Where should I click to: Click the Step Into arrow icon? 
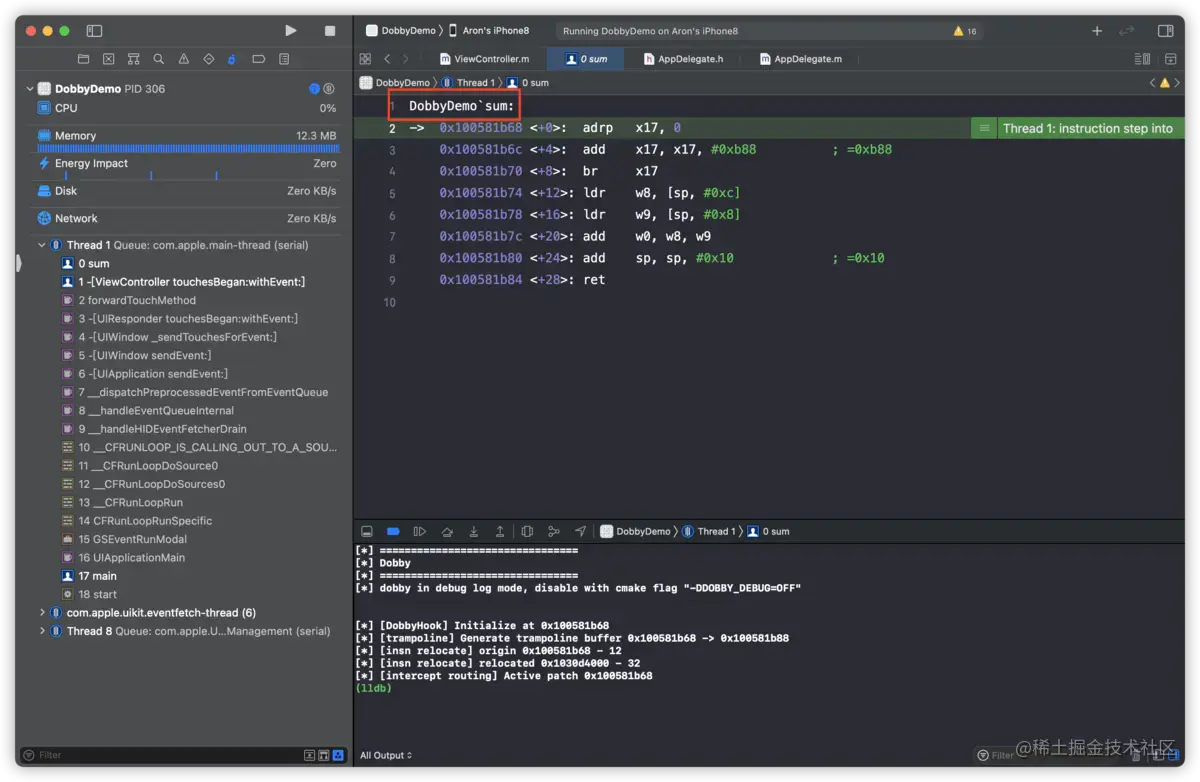tap(474, 531)
